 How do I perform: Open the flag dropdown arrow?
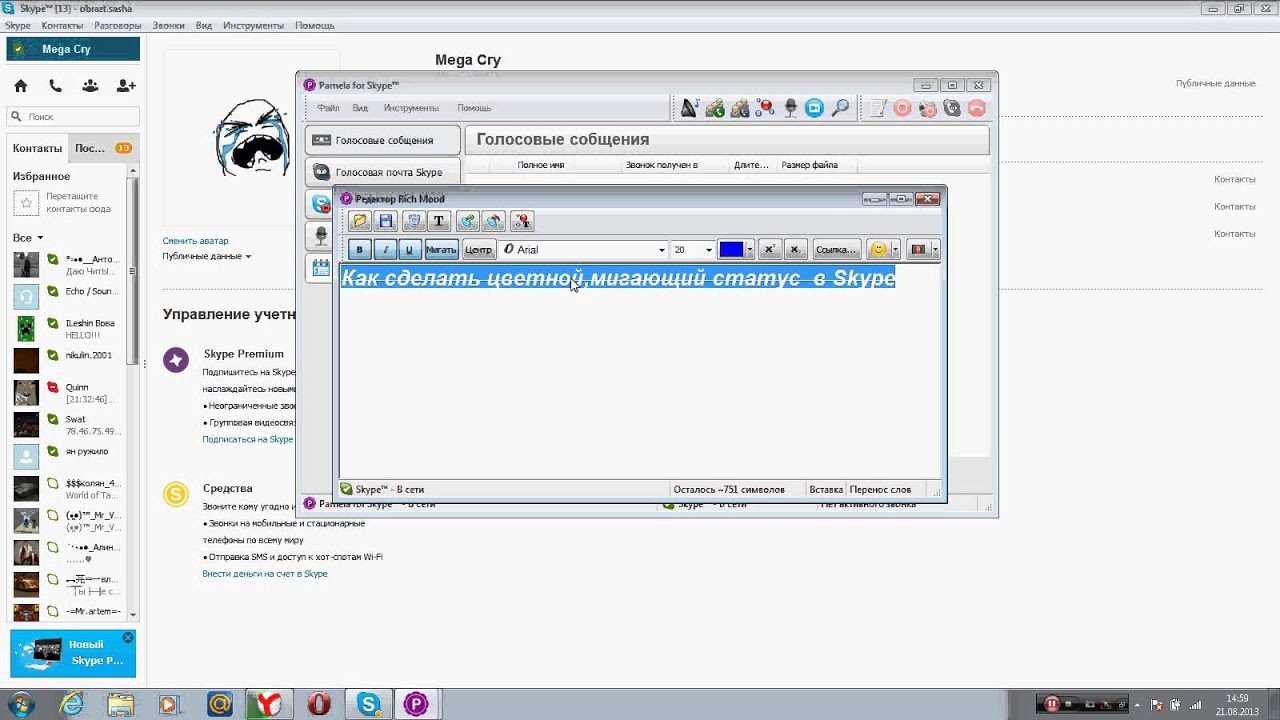[x=935, y=250]
